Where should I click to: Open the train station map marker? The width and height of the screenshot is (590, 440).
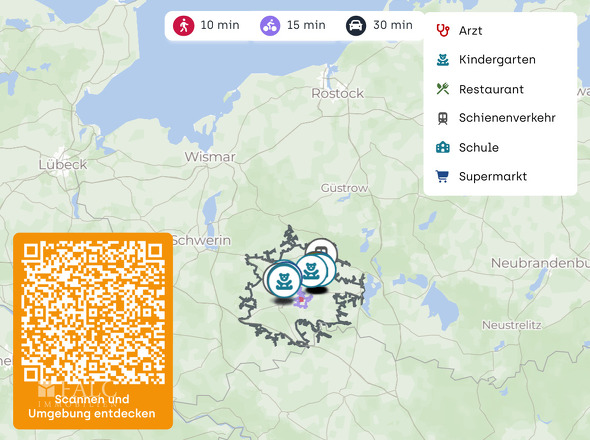coord(321,248)
